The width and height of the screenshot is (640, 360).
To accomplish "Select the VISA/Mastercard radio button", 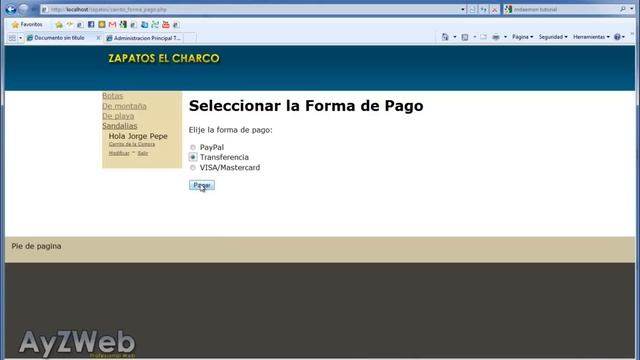I will pyautogui.click(x=193, y=168).
